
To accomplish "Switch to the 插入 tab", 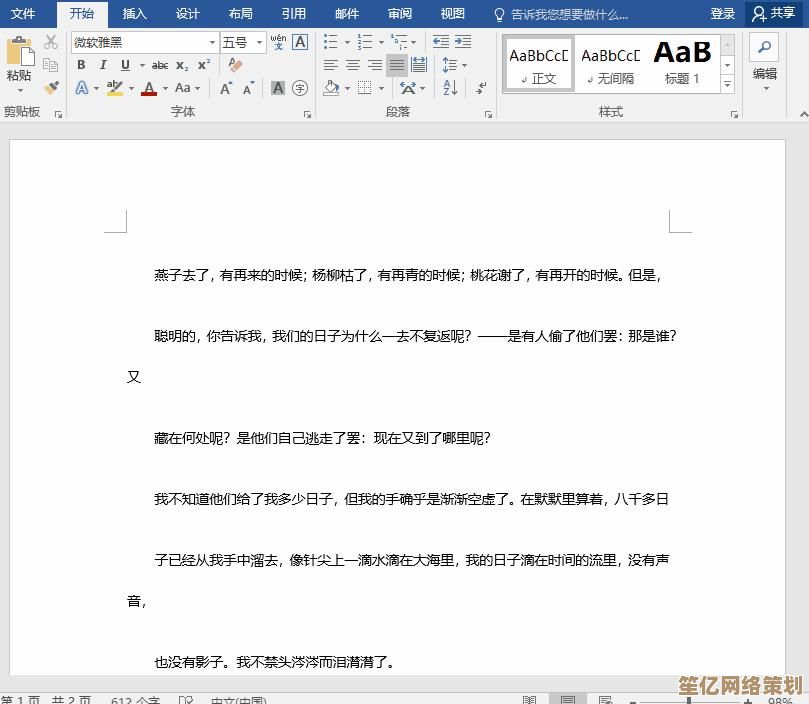I will [x=135, y=14].
